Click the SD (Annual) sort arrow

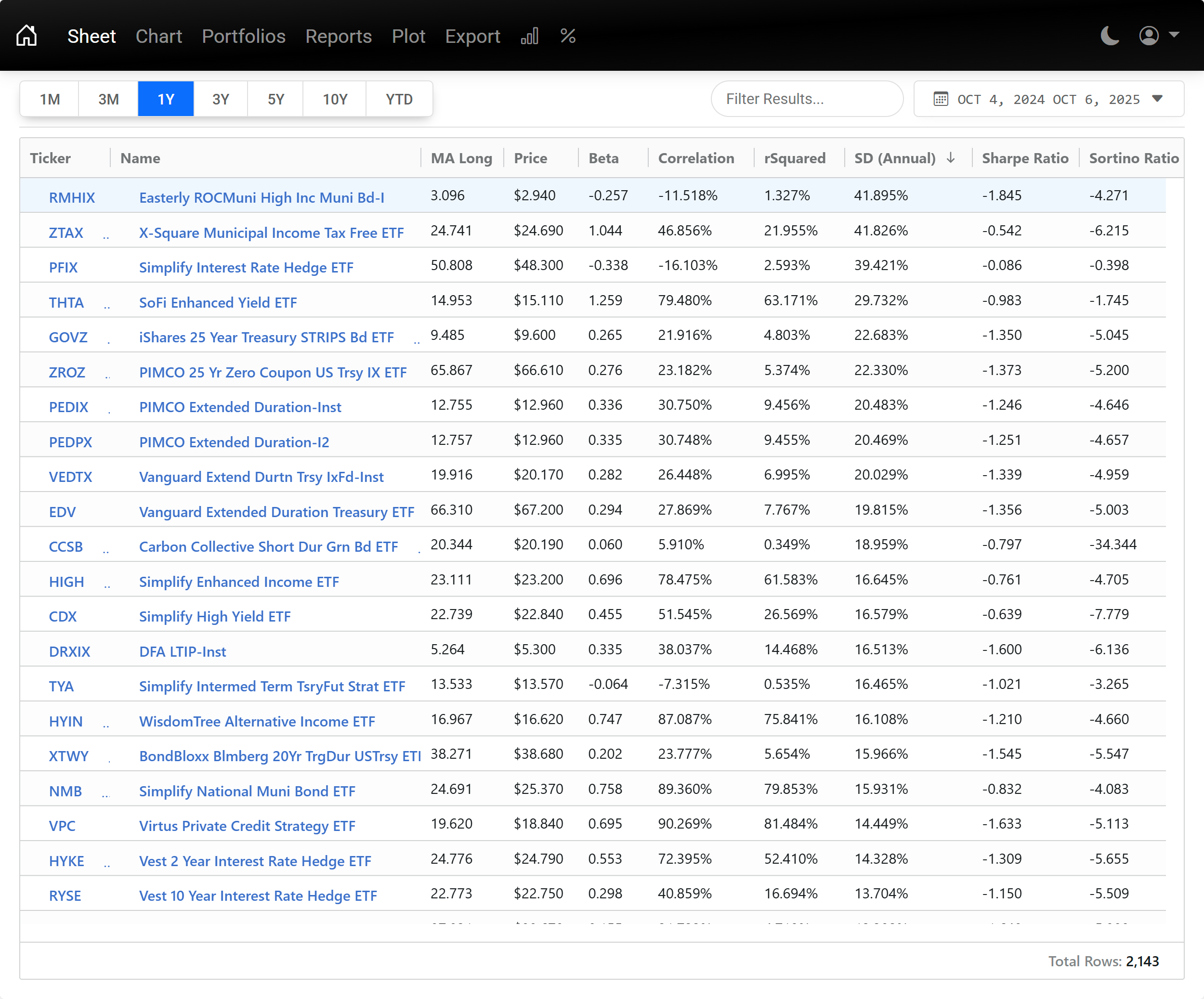tap(951, 157)
